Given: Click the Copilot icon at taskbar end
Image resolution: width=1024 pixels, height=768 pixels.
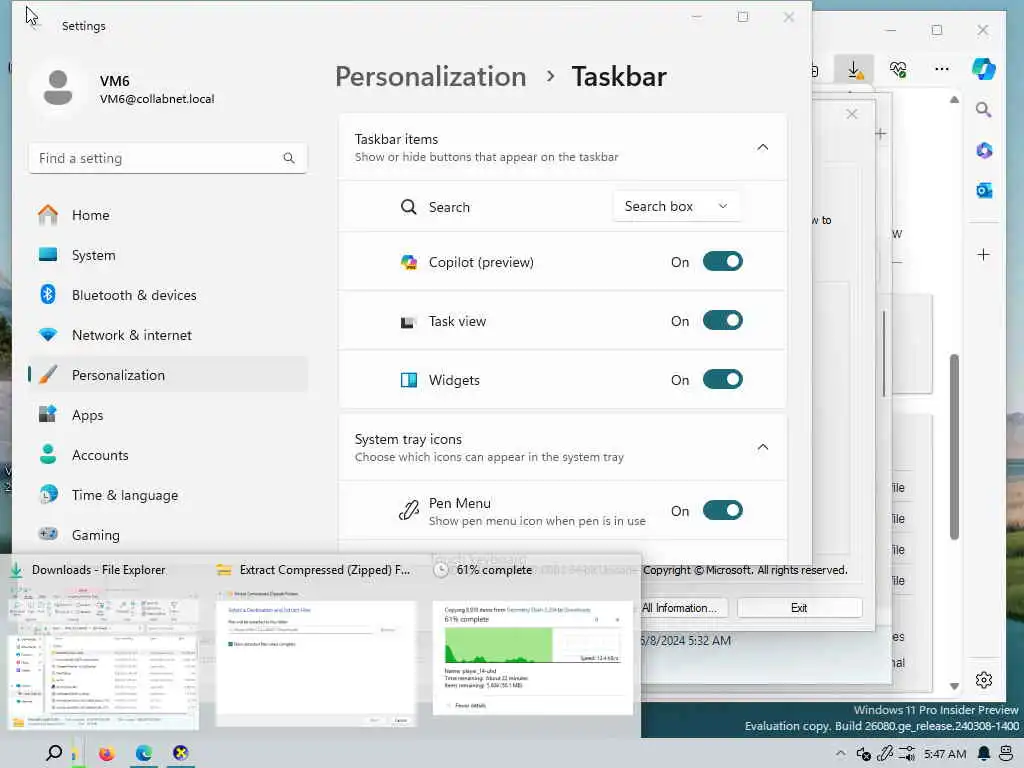Looking at the screenshot, I should click(1006, 754).
